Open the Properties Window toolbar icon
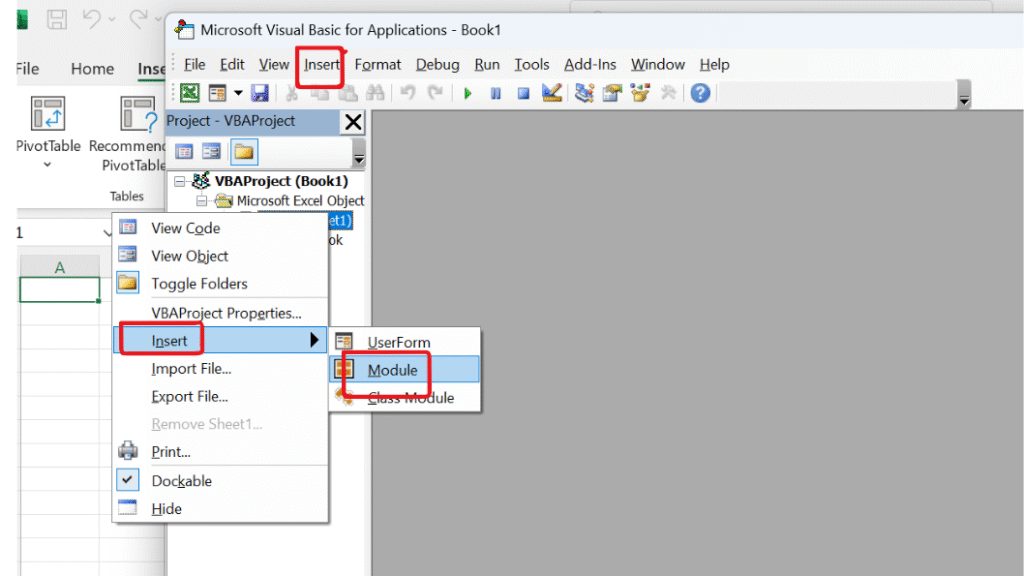 612,93
